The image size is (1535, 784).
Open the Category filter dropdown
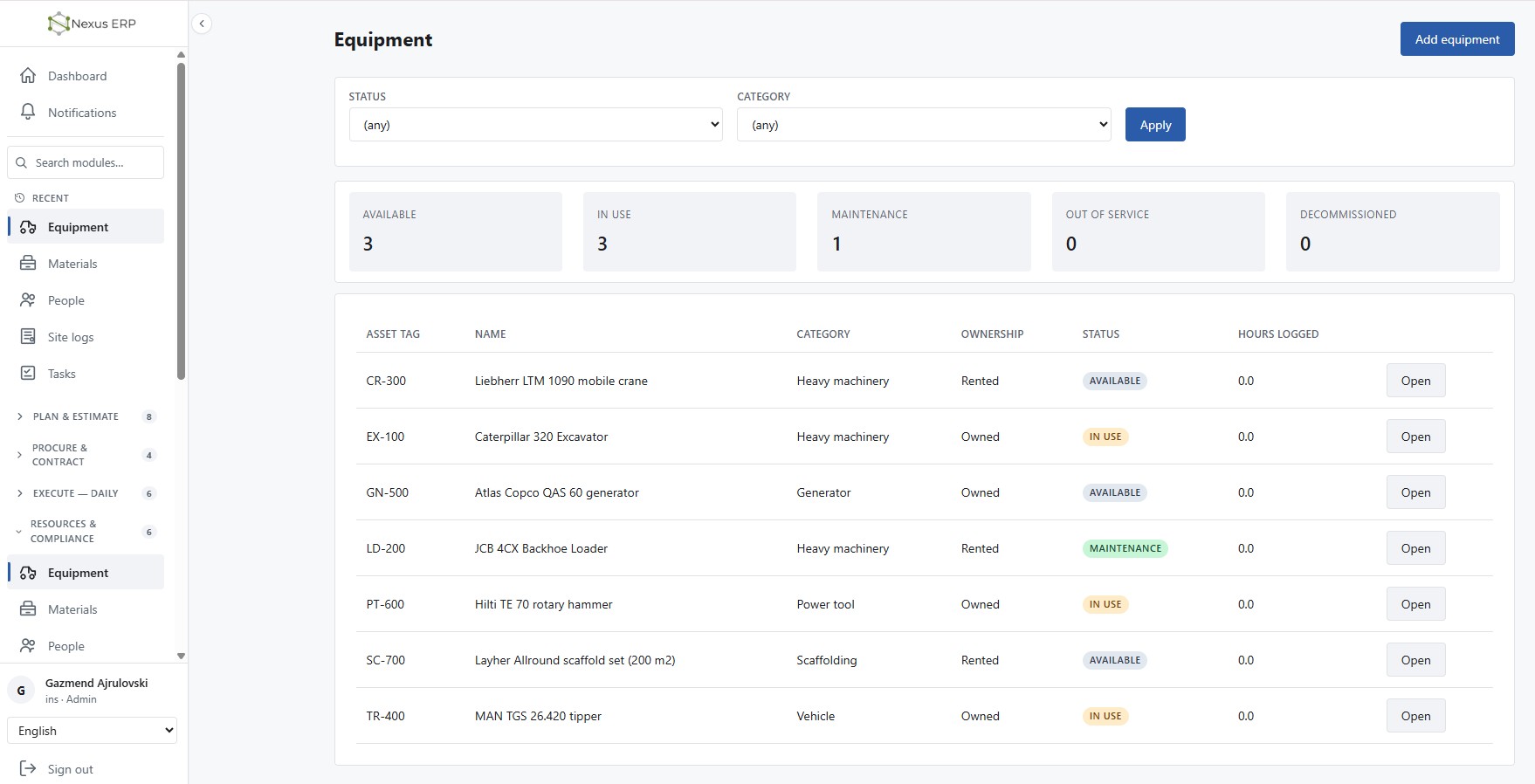click(x=924, y=125)
